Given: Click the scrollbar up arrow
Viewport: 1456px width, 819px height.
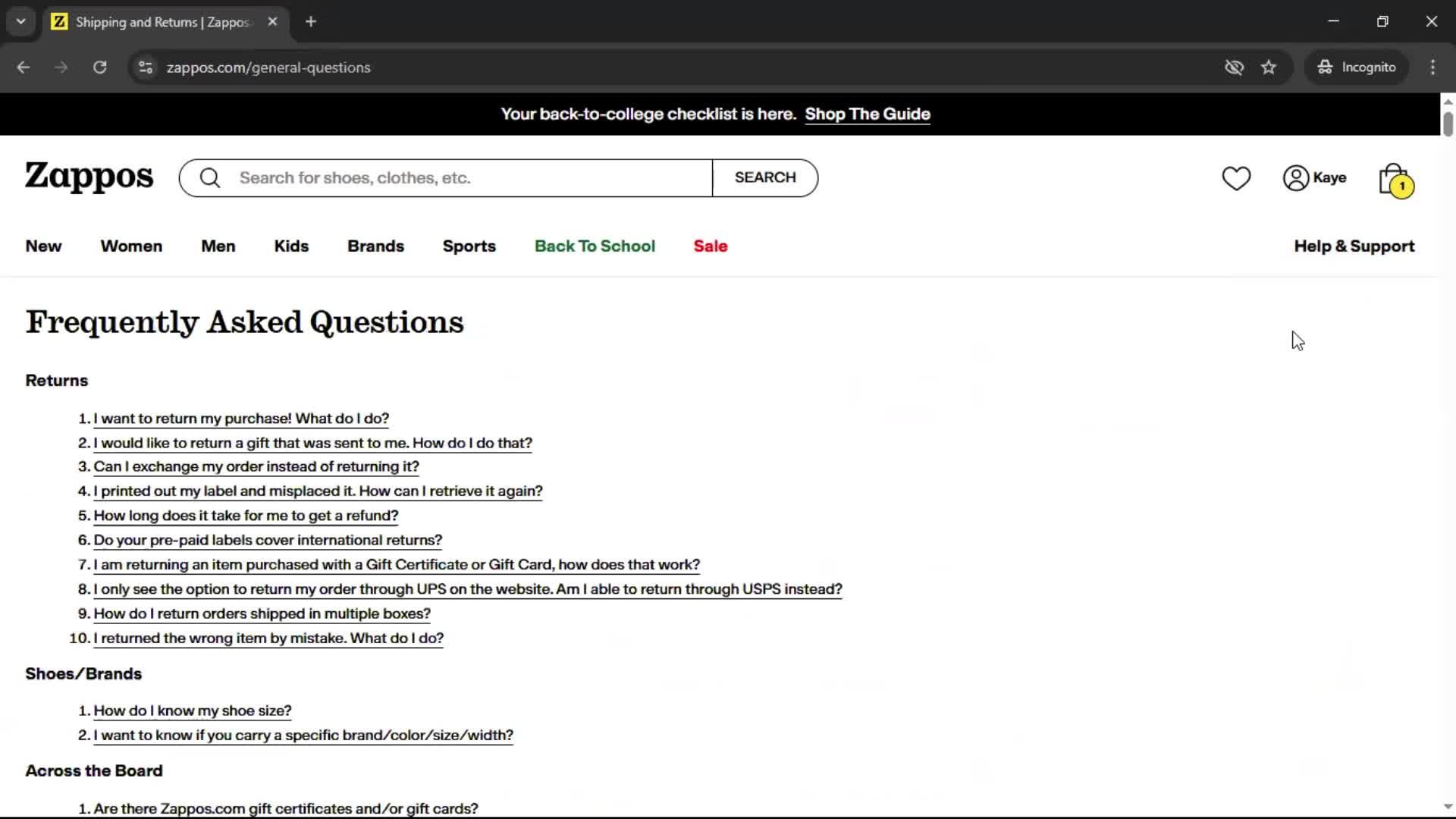Looking at the screenshot, I should point(1448,102).
